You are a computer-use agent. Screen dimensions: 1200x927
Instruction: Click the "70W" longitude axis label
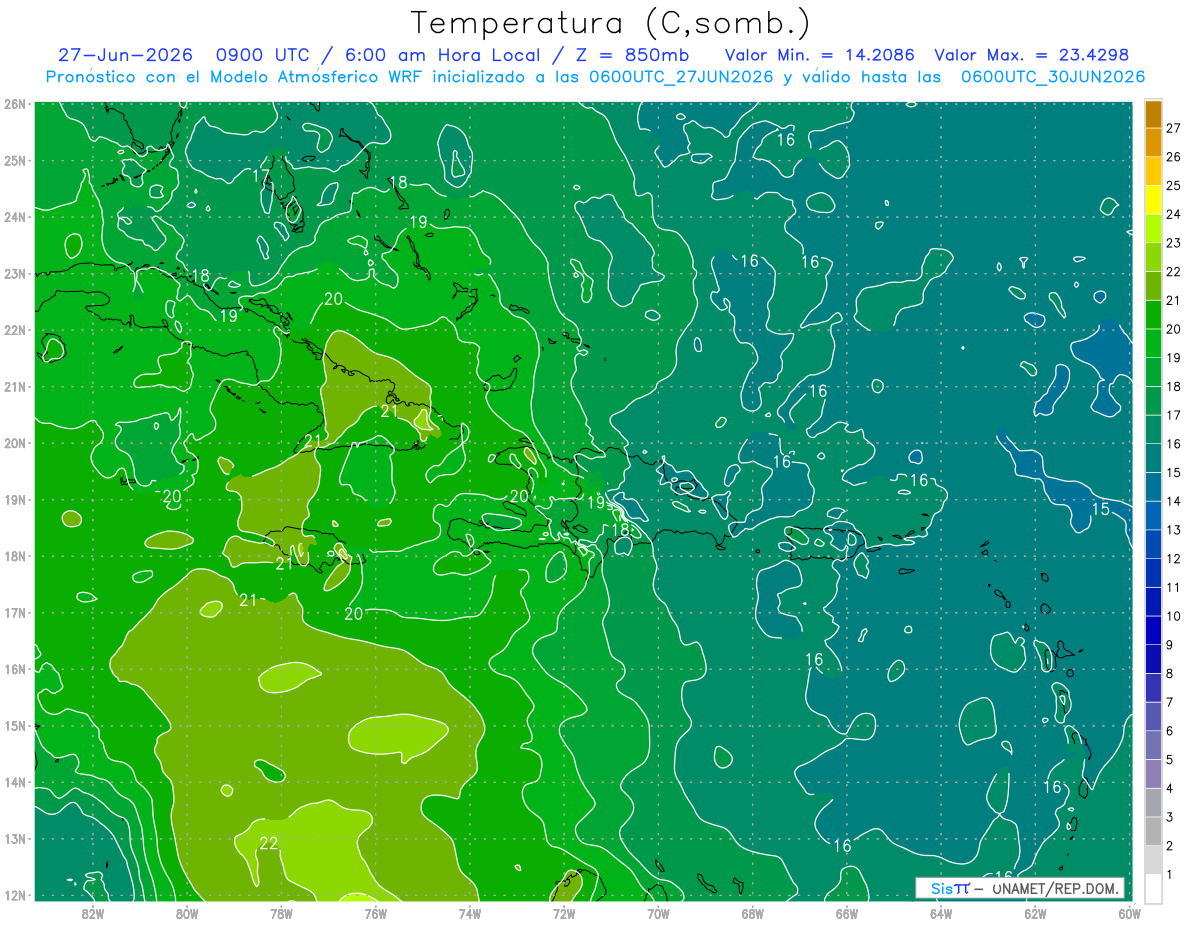[657, 913]
